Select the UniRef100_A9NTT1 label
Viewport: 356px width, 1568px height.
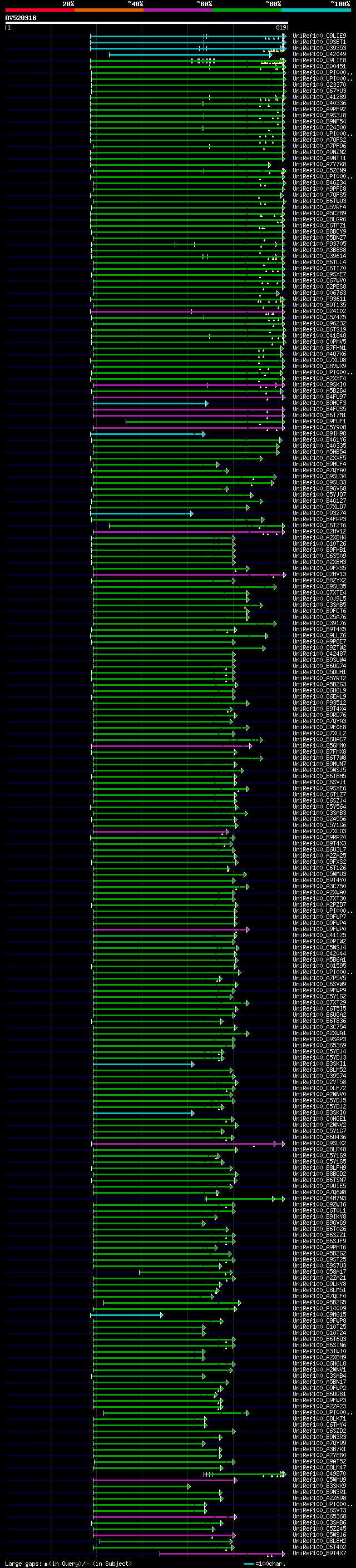(319, 159)
